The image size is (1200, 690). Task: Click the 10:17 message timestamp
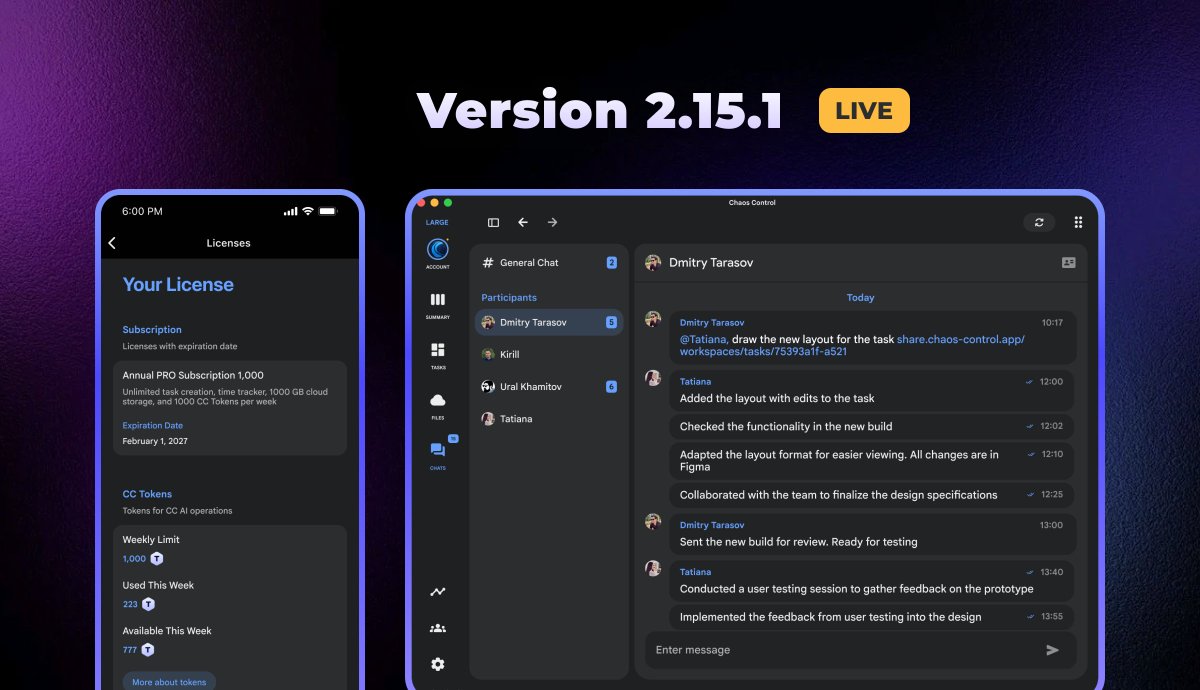(1052, 323)
